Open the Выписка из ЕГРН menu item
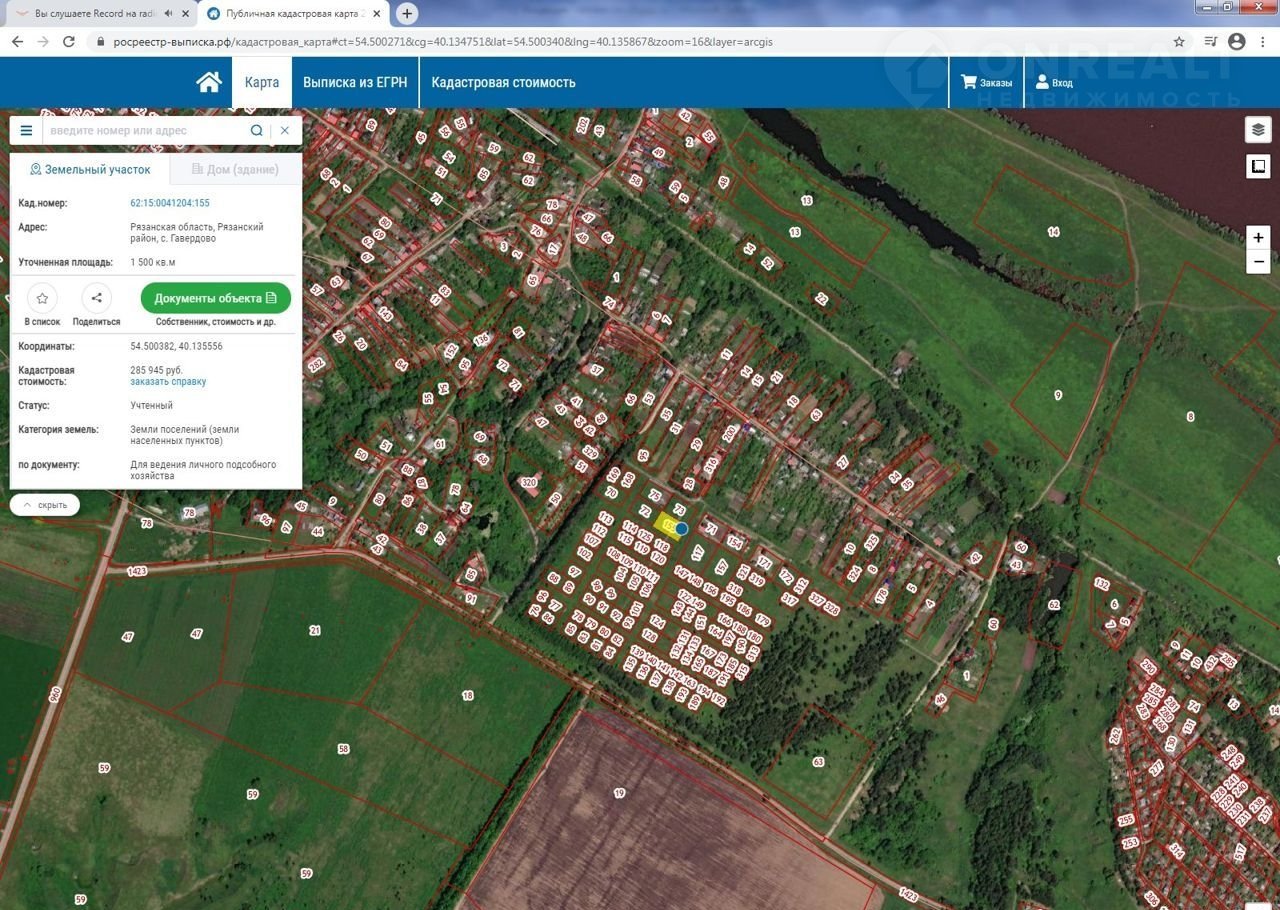This screenshot has height=910, width=1280. click(x=355, y=82)
